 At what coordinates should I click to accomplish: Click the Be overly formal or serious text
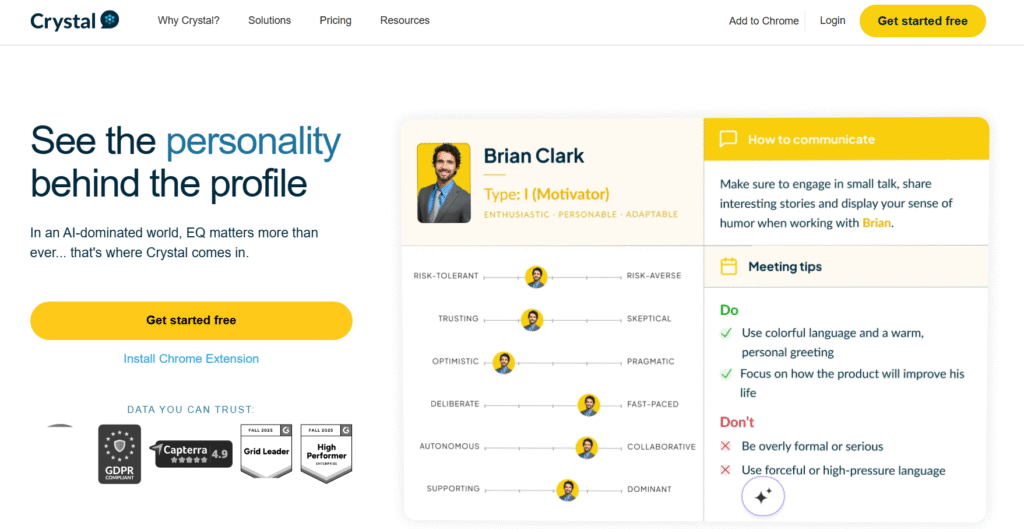[x=812, y=447]
